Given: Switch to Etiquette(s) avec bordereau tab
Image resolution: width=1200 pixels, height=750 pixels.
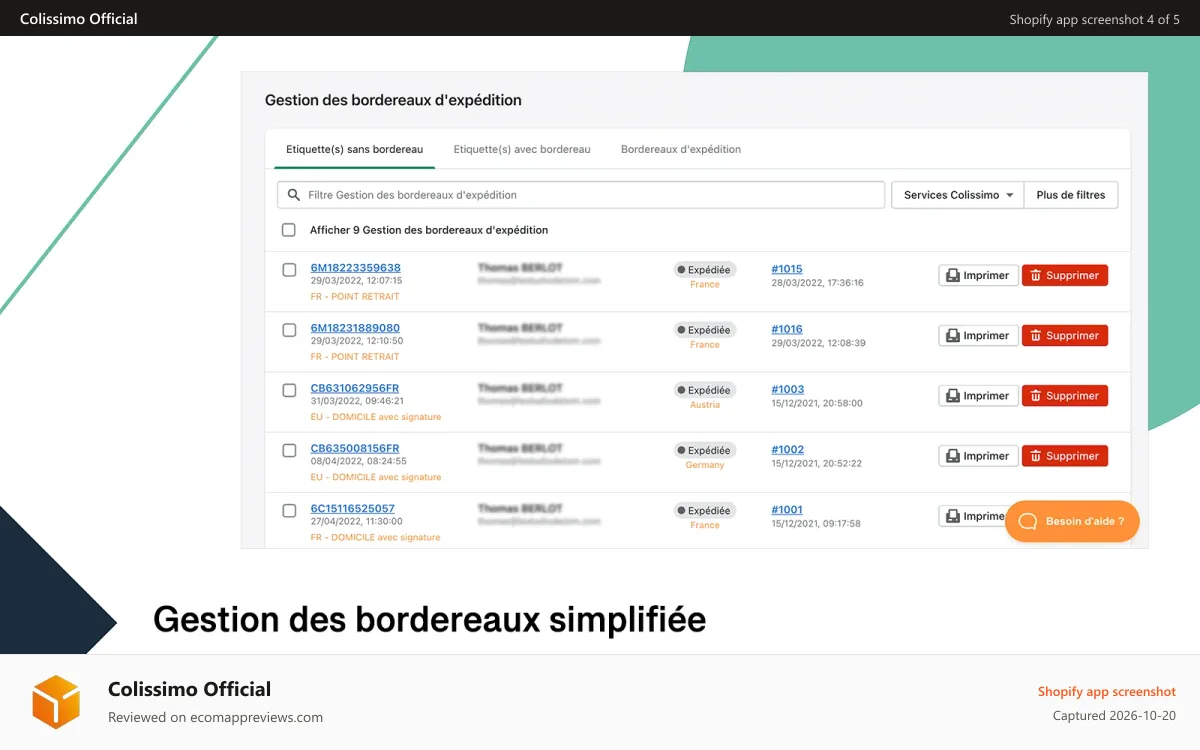Looking at the screenshot, I should point(522,149).
